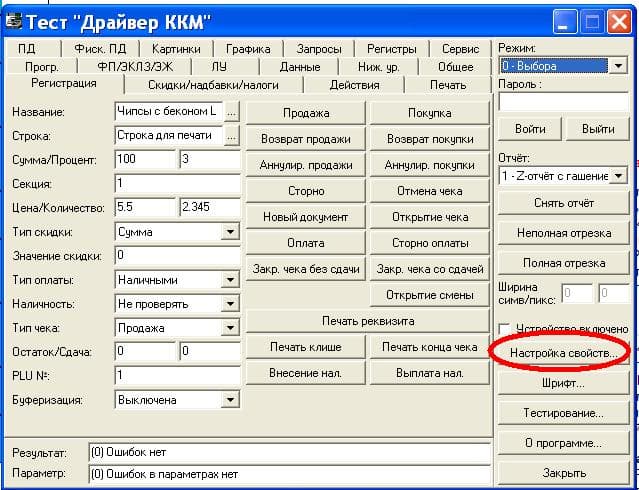639x490 pixels.
Task: Click the Неполная отрезка button
Action: click(x=564, y=233)
